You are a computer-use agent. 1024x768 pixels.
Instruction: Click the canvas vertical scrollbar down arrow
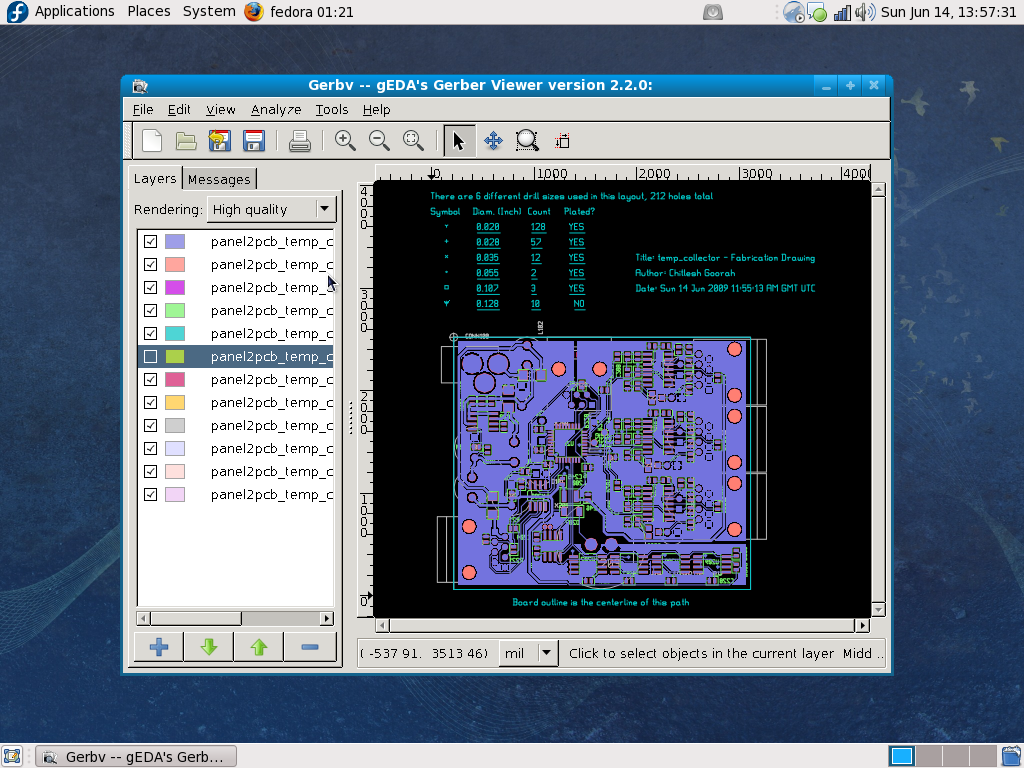[x=878, y=610]
